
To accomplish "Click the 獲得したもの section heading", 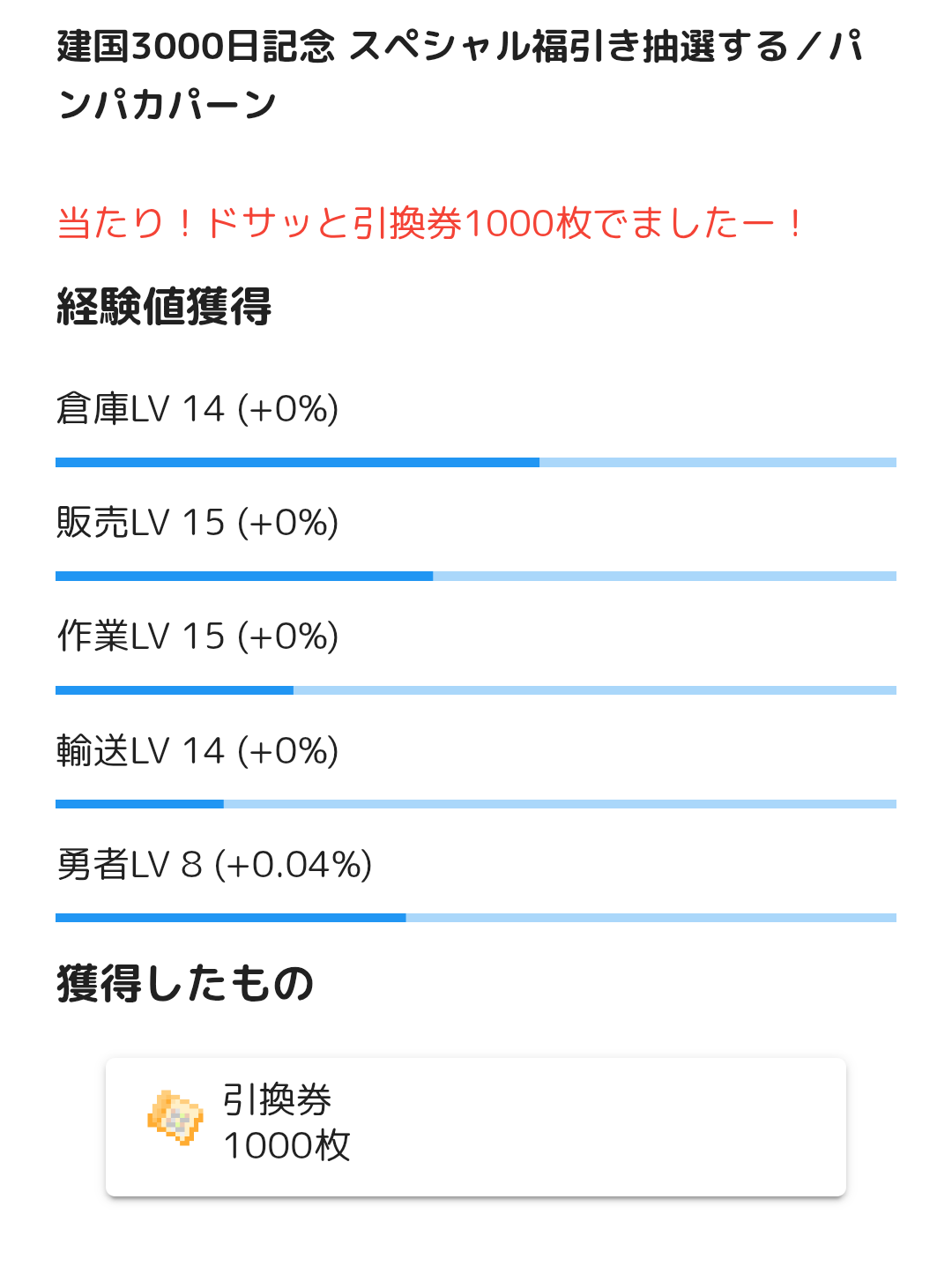I will coord(185,984).
